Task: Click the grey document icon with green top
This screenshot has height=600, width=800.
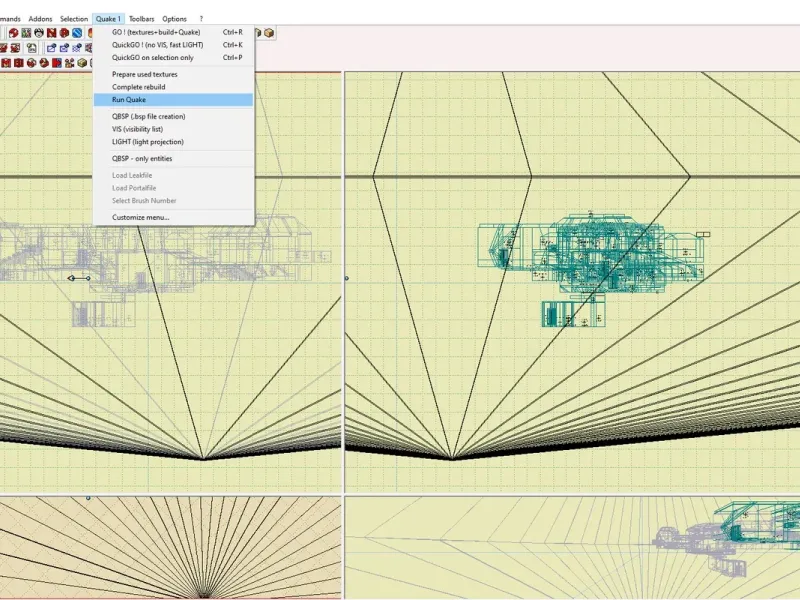Action: tap(32, 48)
